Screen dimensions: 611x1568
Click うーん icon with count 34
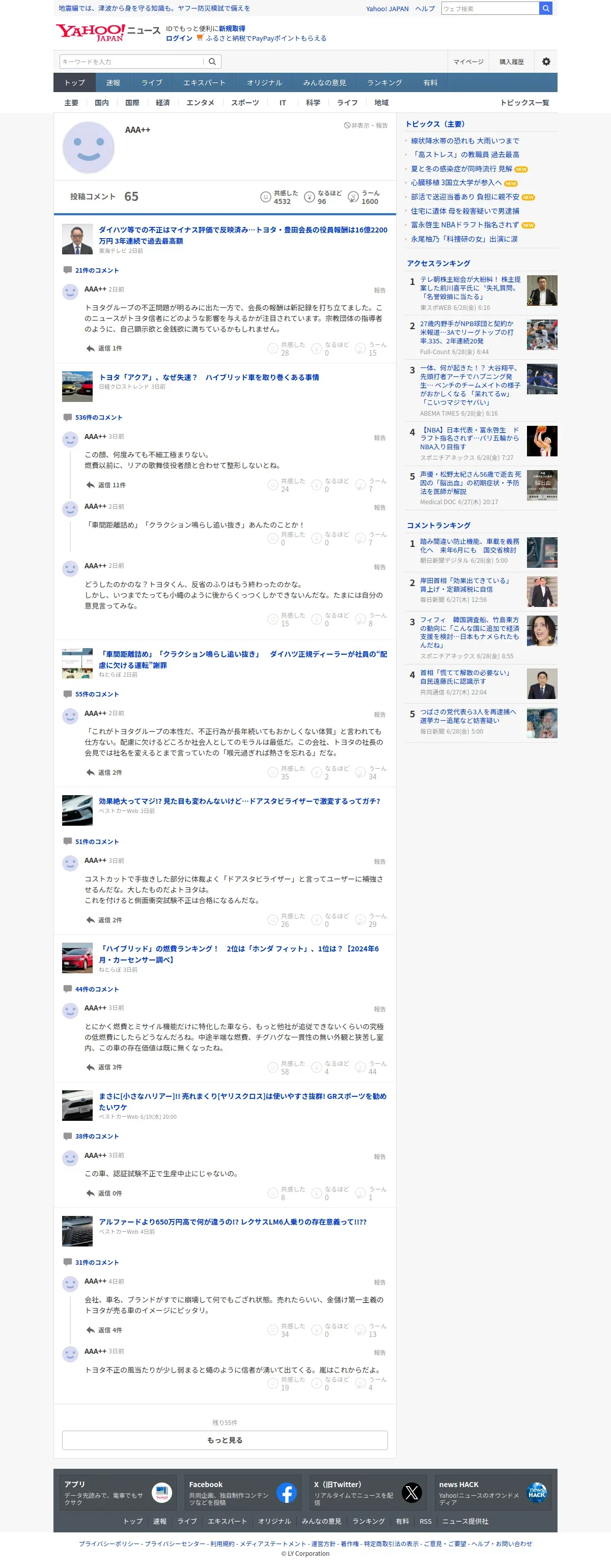tap(360, 772)
